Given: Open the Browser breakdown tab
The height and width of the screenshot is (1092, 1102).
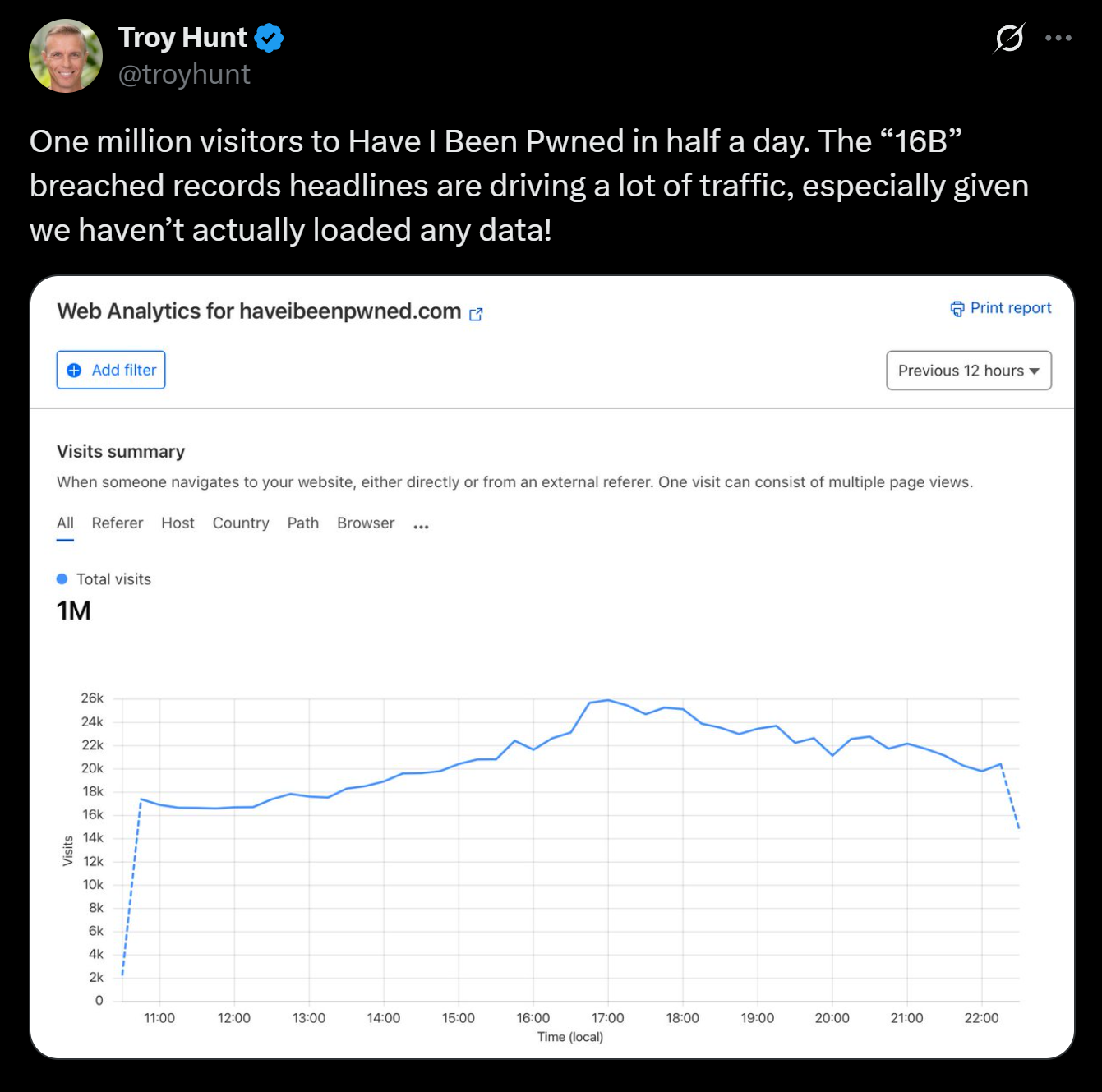Looking at the screenshot, I should click(x=365, y=523).
